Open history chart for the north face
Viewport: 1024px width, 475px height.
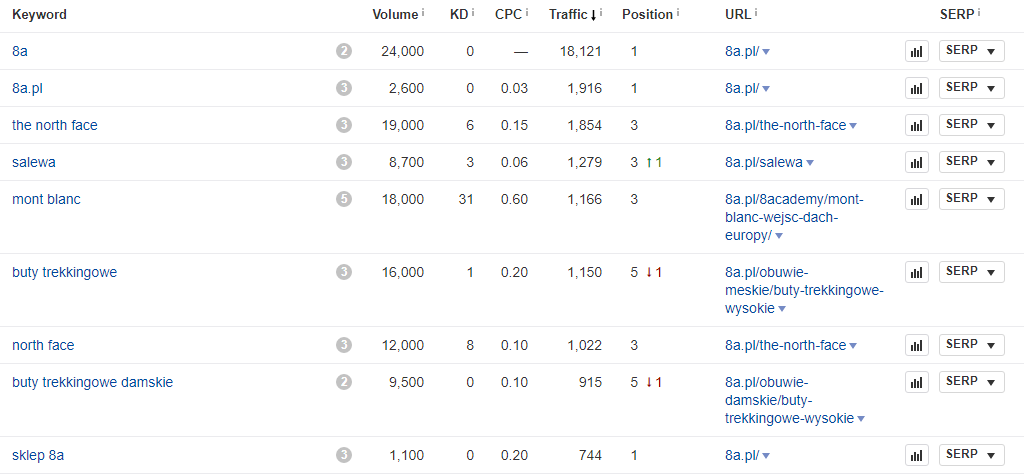(x=917, y=125)
